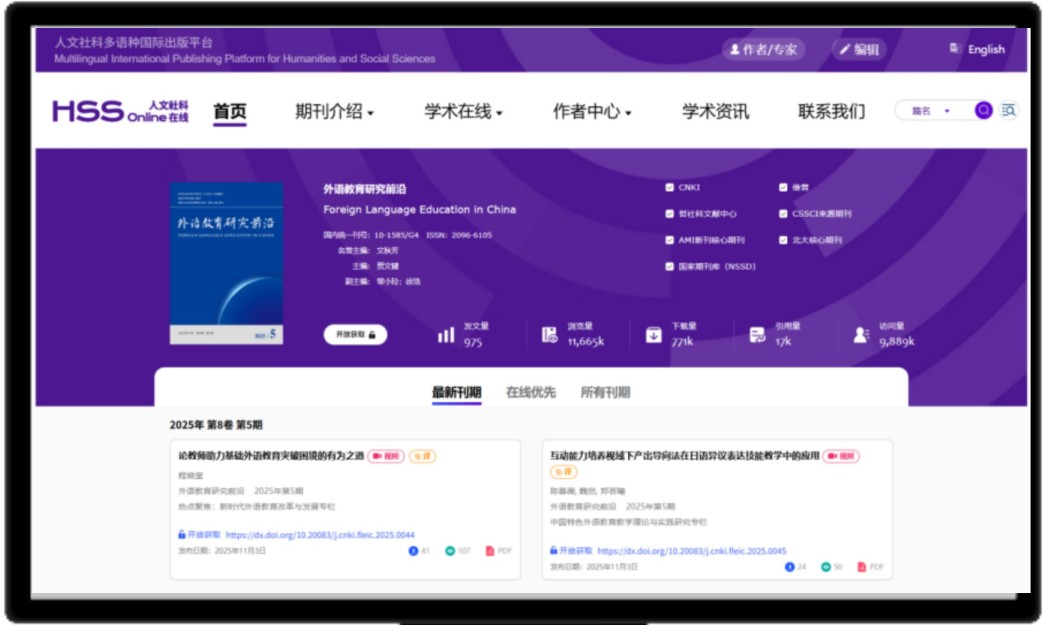This screenshot has width=1042, height=625.
Task: Click the 引用量 citation icon
Action: [757, 335]
